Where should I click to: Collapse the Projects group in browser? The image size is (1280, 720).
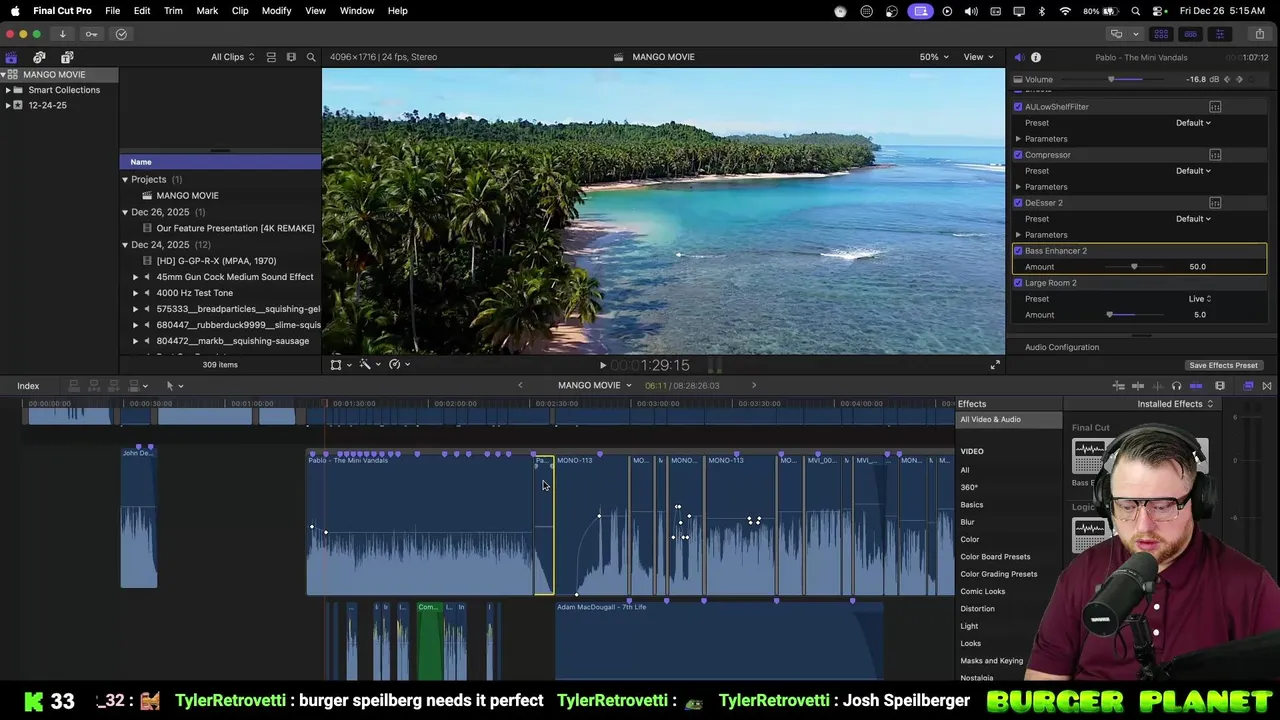(x=125, y=180)
